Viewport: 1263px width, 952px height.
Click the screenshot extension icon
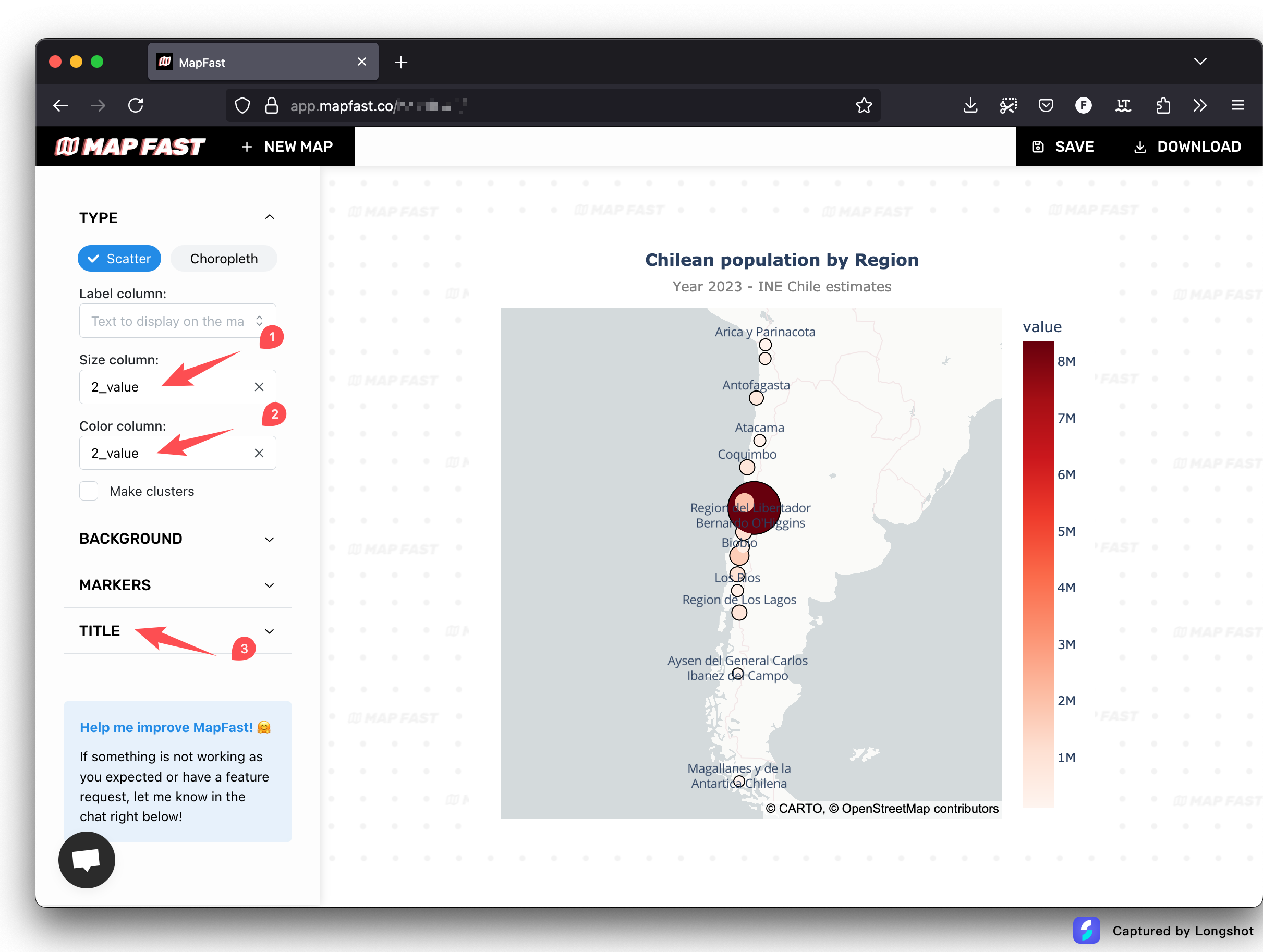(x=1009, y=106)
